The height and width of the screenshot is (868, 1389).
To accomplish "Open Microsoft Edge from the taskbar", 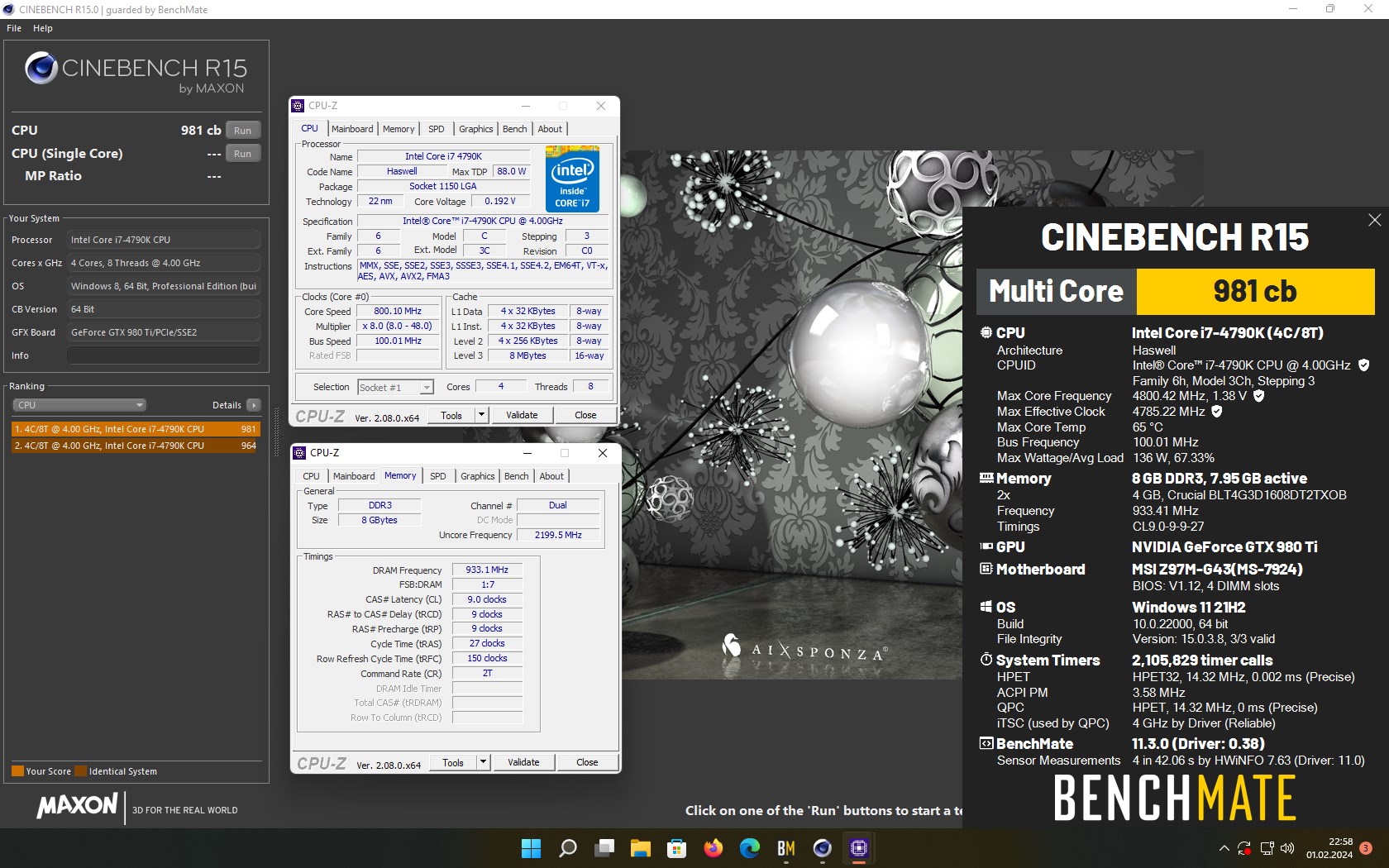I will (x=750, y=848).
